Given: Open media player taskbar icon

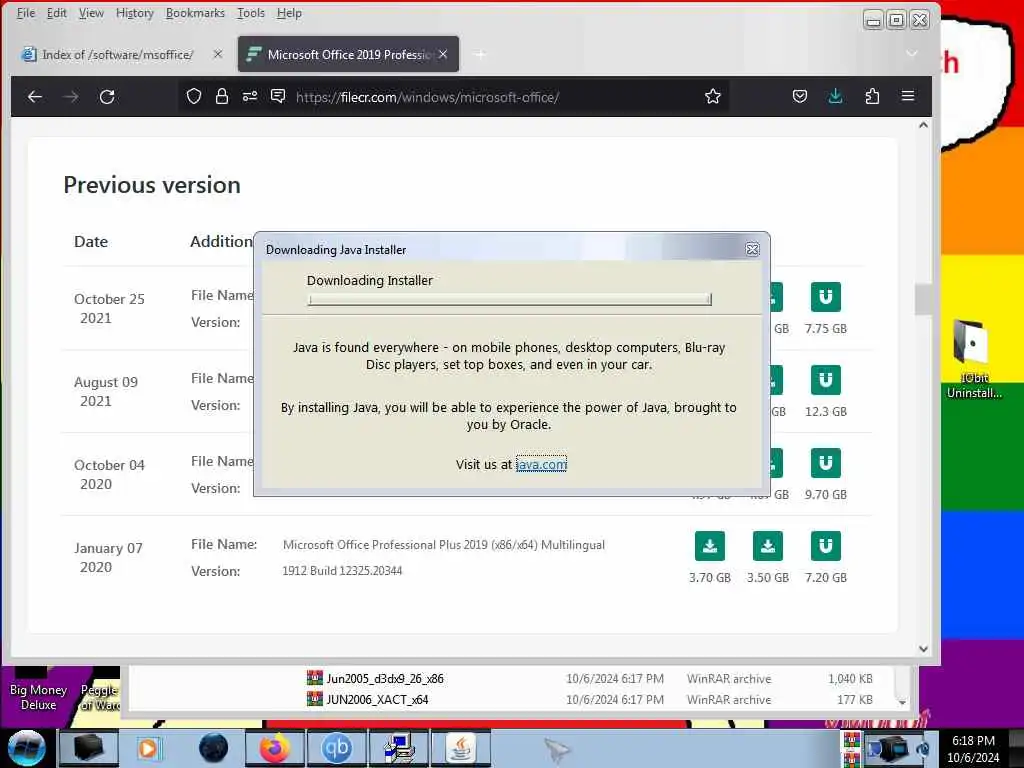Looking at the screenshot, I should (149, 748).
